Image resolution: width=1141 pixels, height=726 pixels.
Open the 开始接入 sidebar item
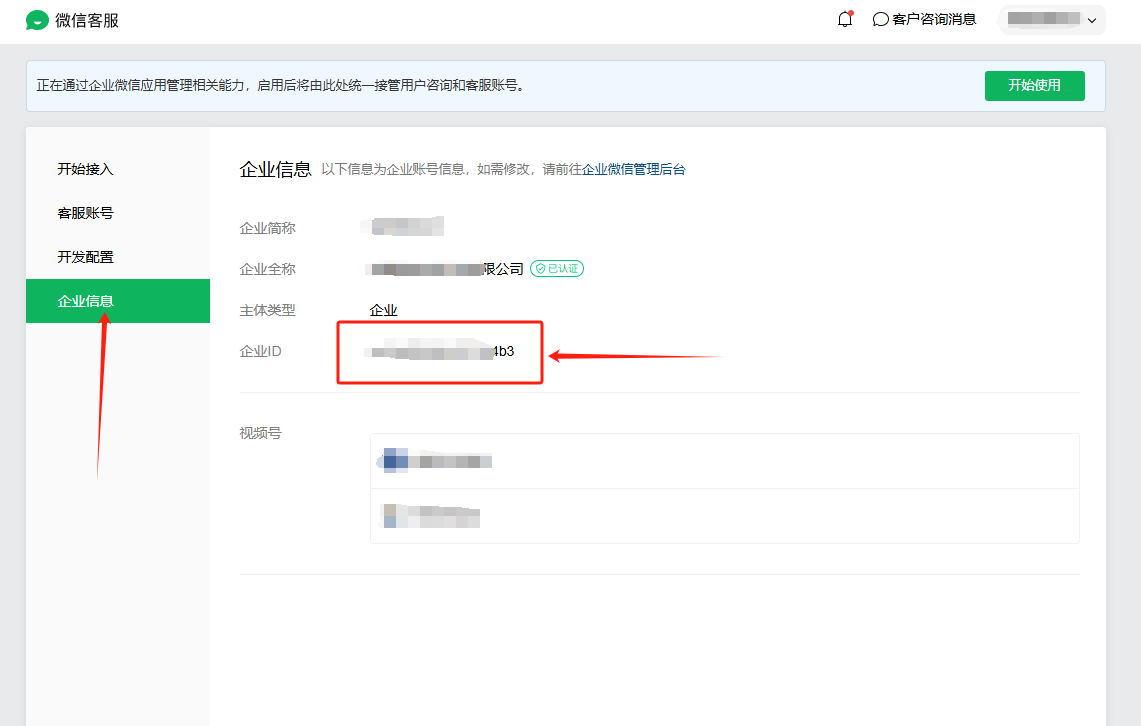(85, 169)
